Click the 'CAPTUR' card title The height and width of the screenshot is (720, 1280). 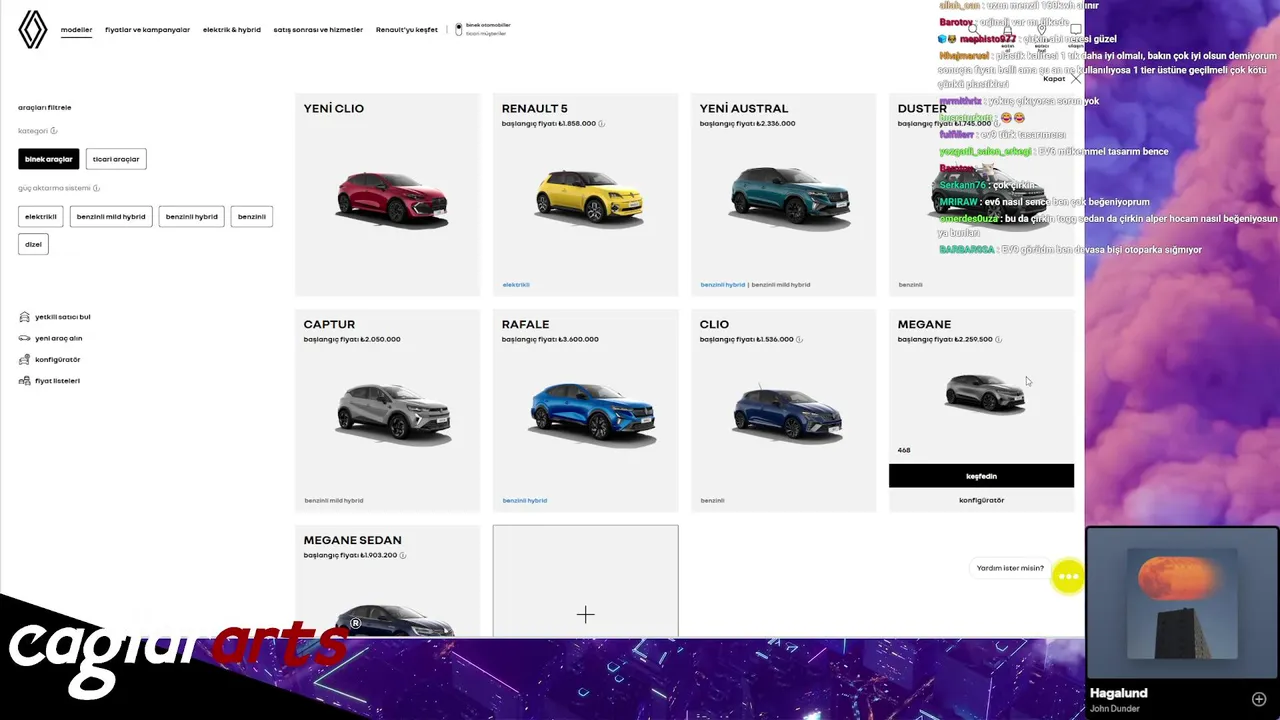click(330, 324)
